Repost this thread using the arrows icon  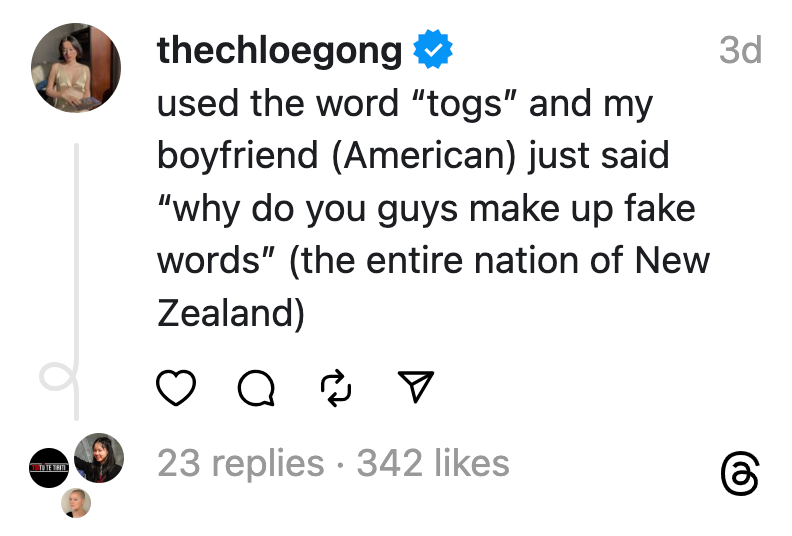click(x=336, y=388)
